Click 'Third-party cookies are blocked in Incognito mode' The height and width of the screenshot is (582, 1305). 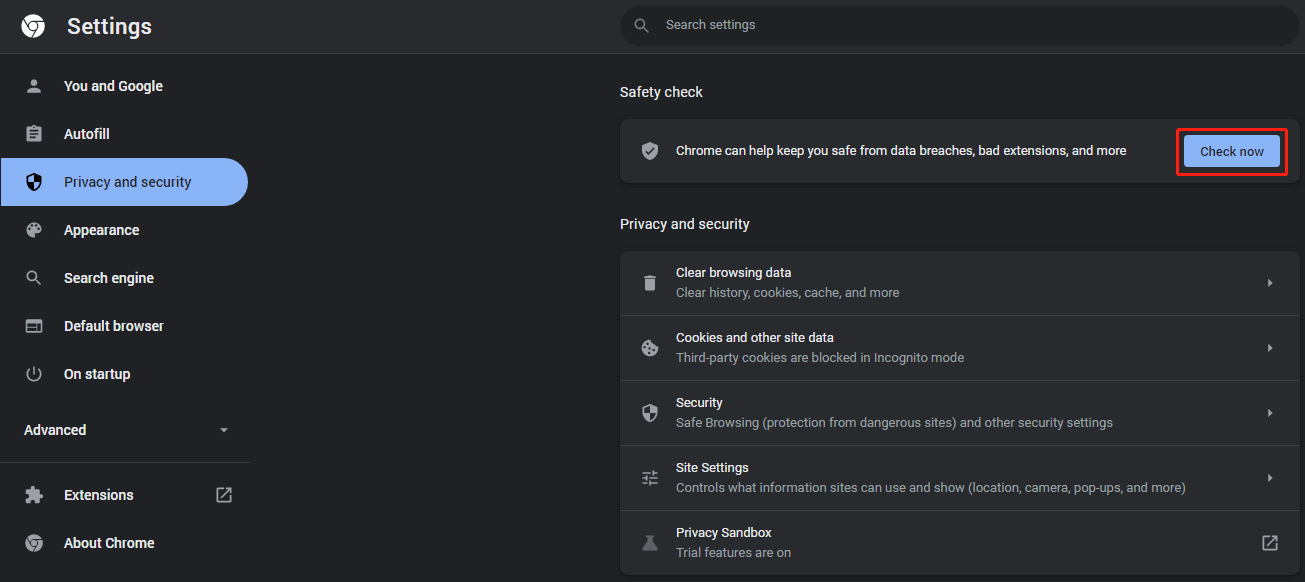[820, 358]
